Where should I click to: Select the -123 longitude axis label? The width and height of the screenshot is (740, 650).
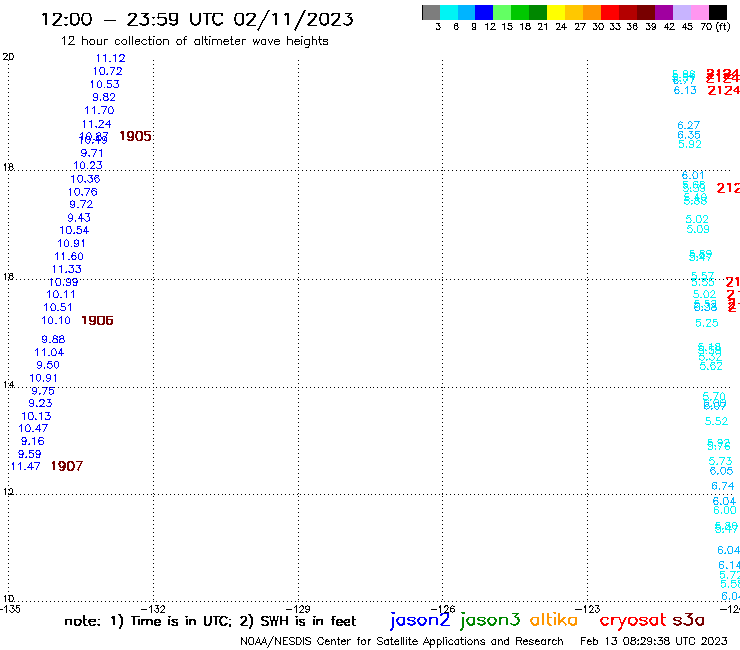(x=588, y=609)
